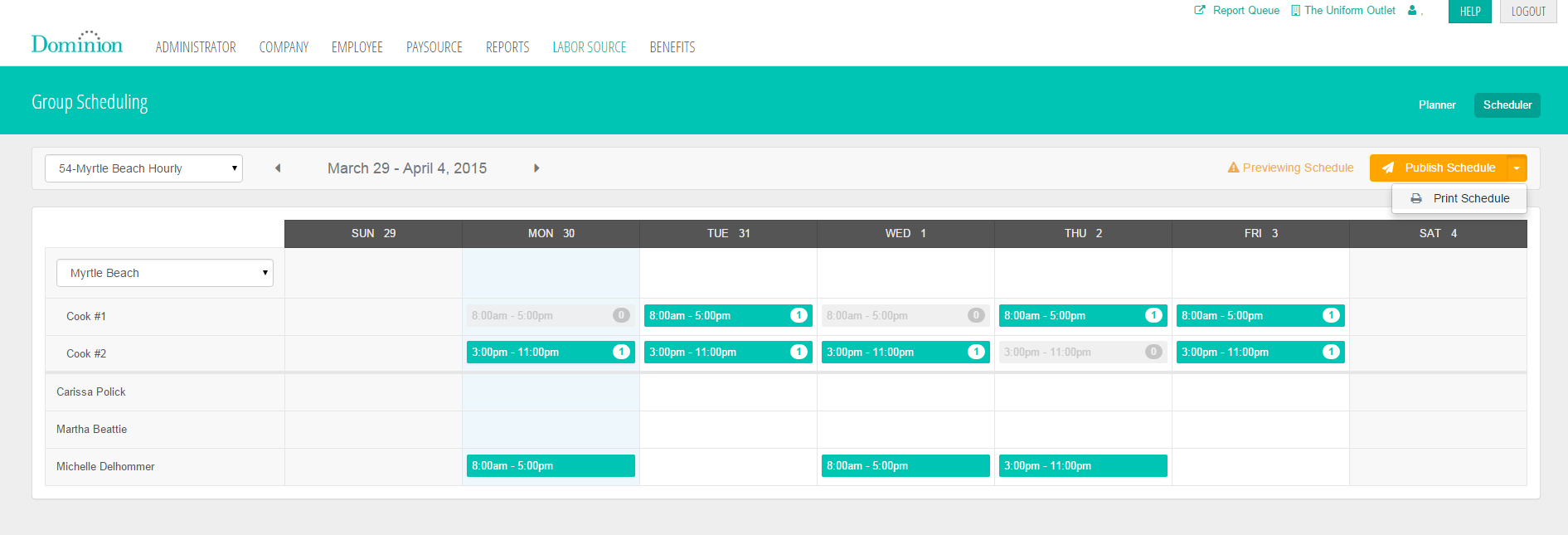Screen dimensions: 1568x535
Task: Select employee Michelle Delhommer
Action: [105, 467]
